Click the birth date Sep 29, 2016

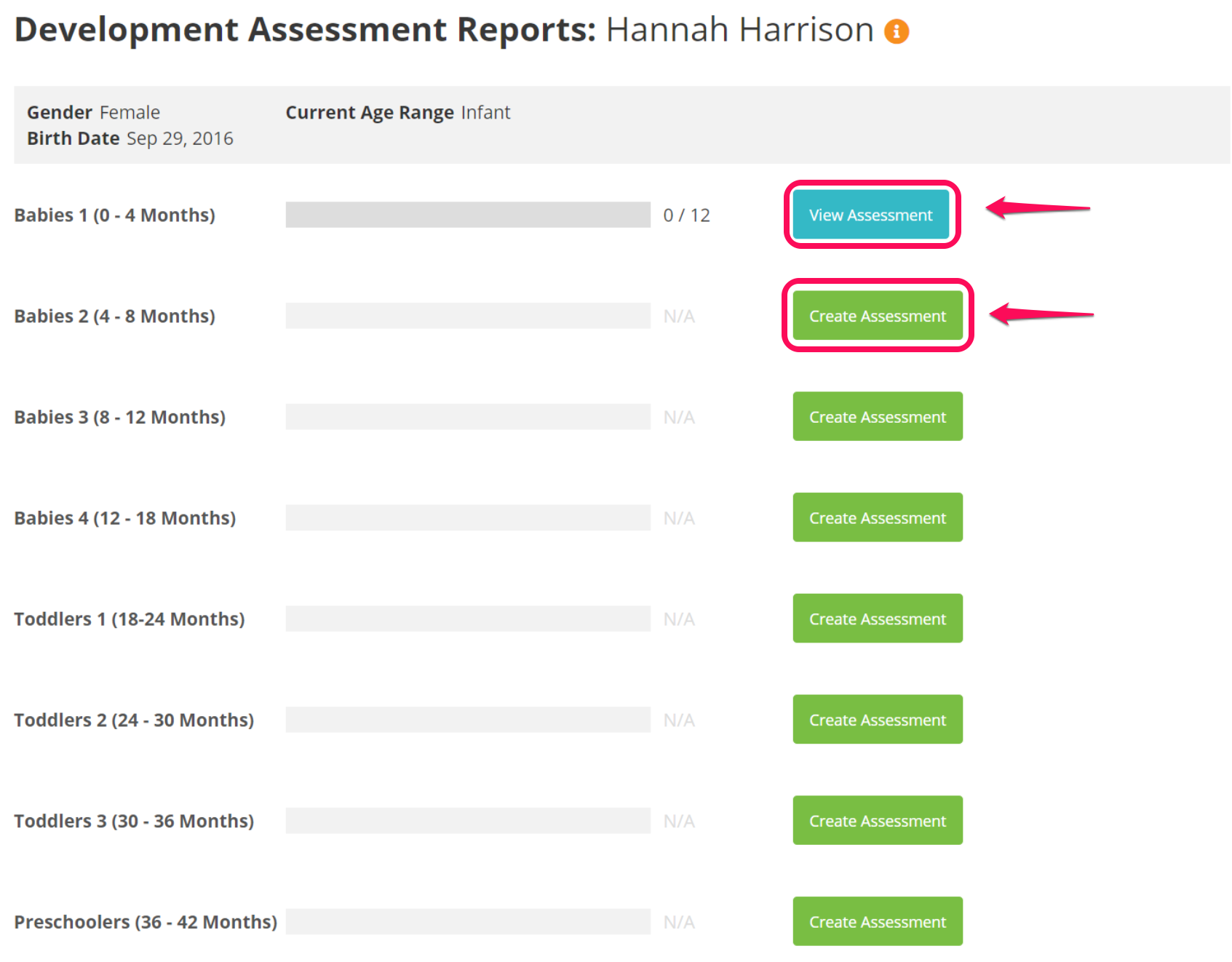click(x=180, y=138)
